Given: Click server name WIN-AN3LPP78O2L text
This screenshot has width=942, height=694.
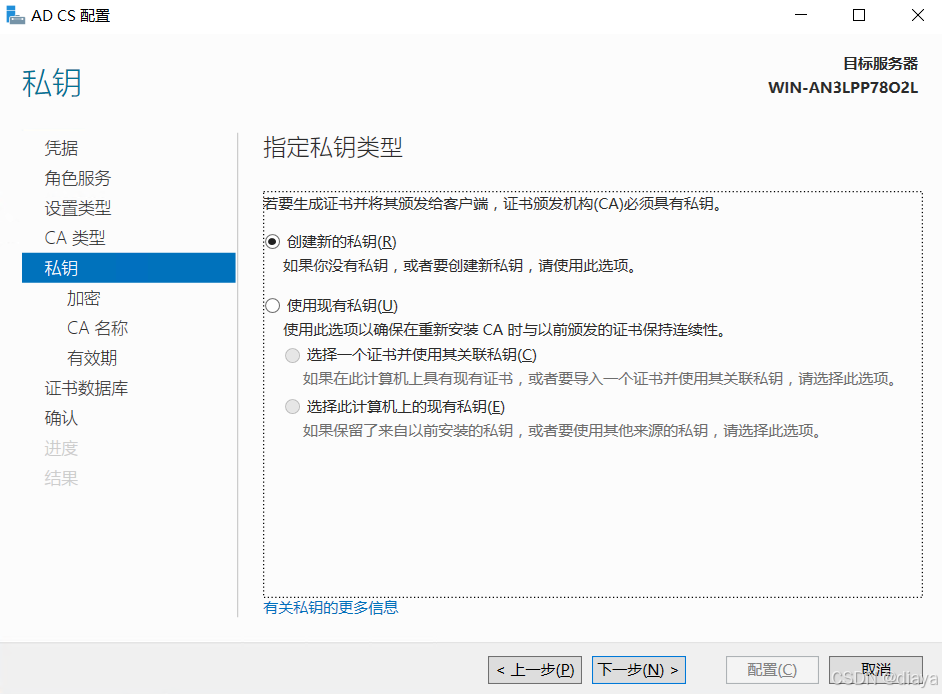Looking at the screenshot, I should point(843,88).
